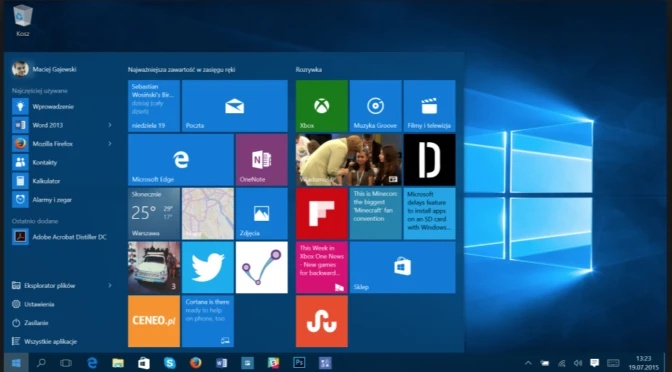Open the Sebastian Wosiński calendar tile

click(154, 106)
